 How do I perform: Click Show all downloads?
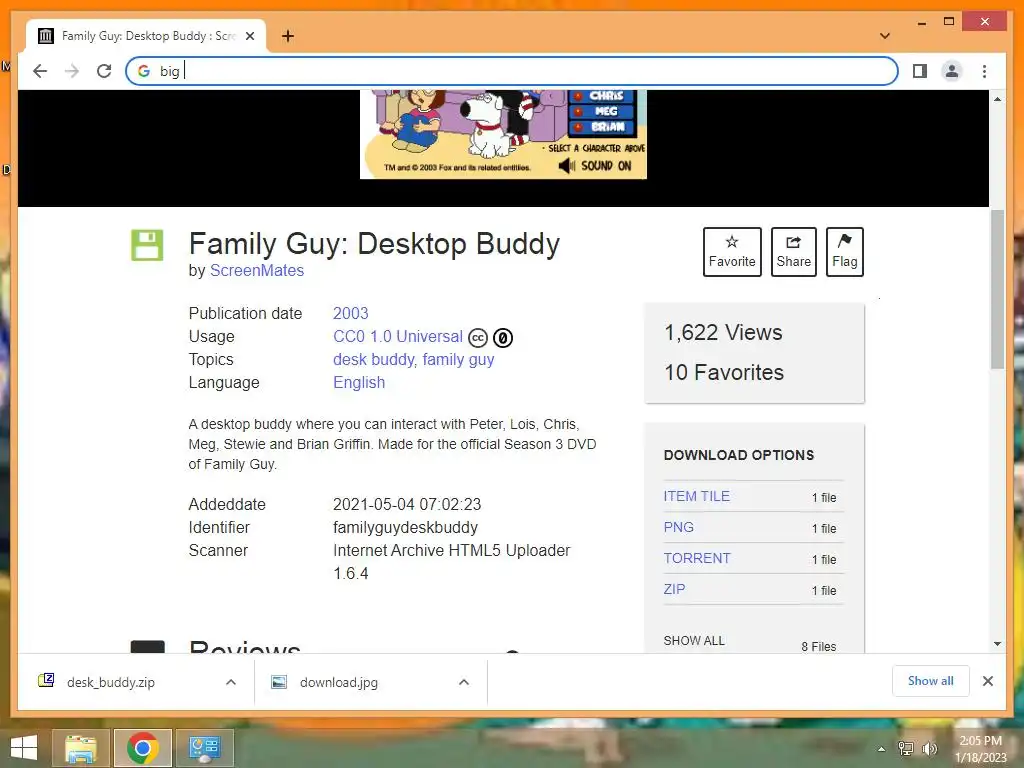[x=931, y=681]
